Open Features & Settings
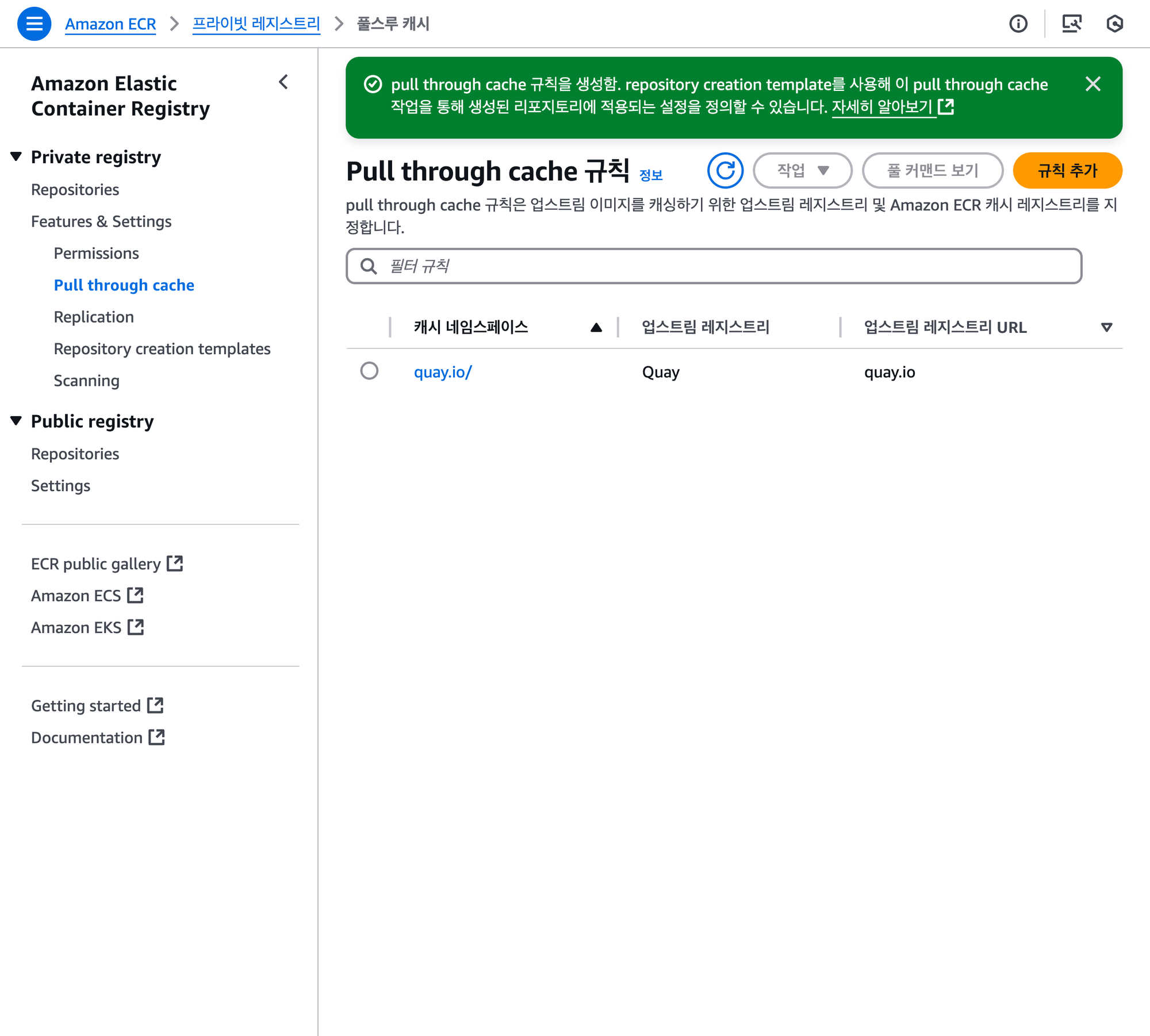This screenshot has height=1036, width=1150. pos(101,221)
